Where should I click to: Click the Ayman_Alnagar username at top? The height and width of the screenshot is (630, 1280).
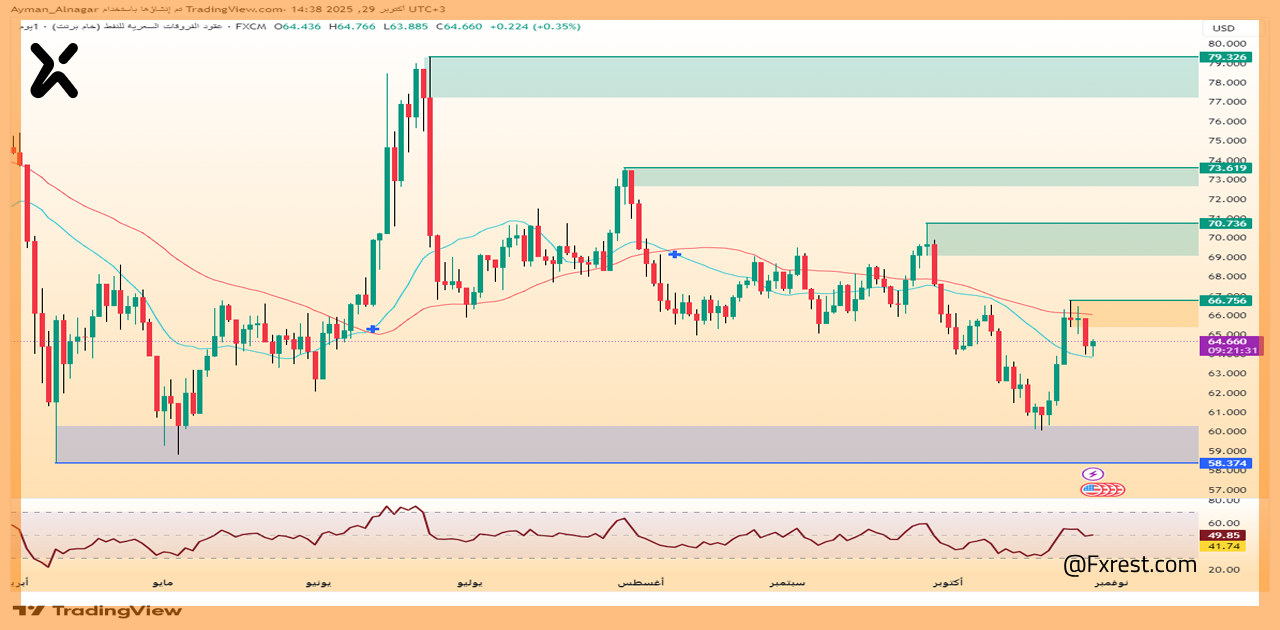(x=50, y=8)
